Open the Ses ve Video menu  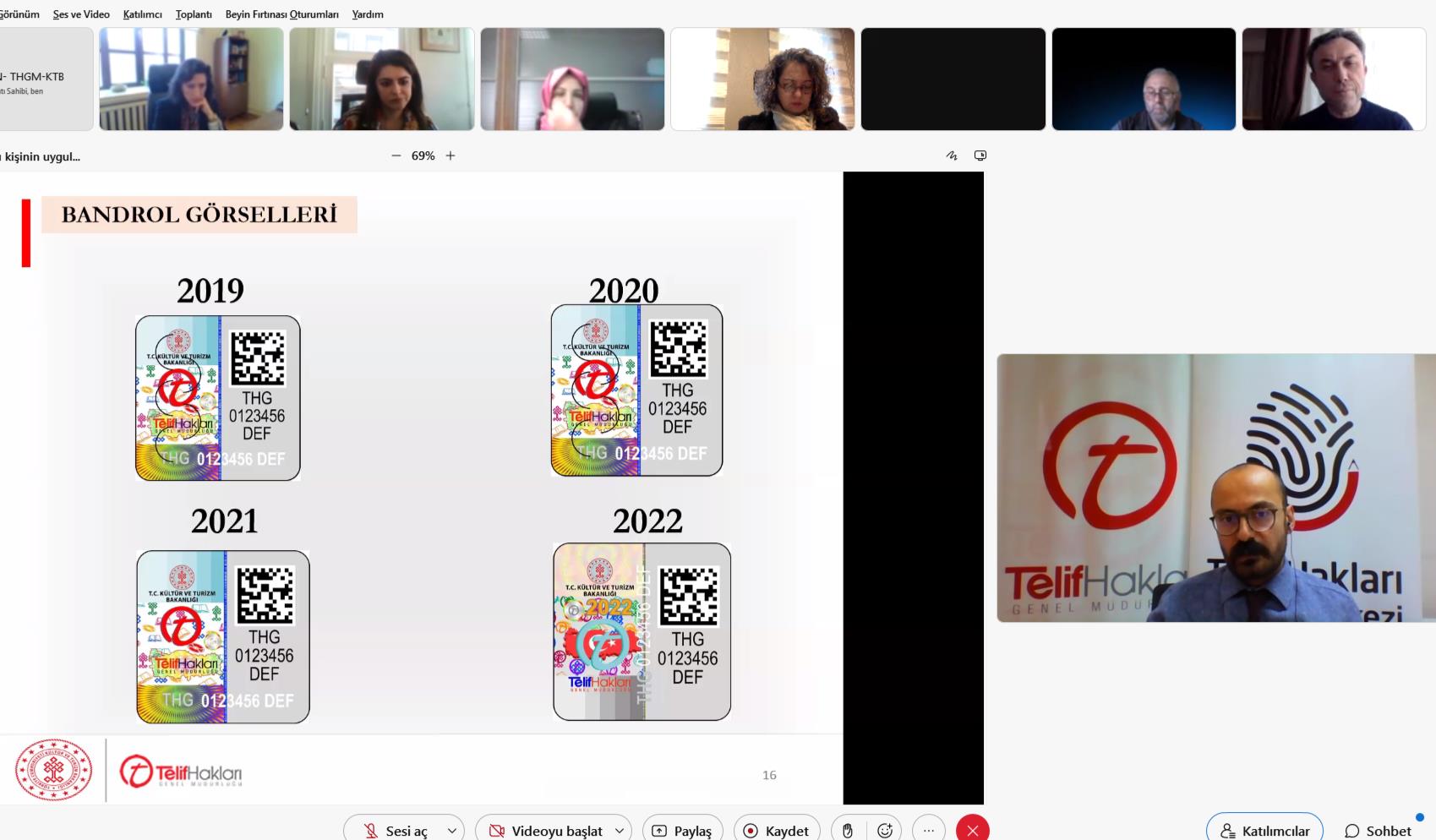click(81, 14)
